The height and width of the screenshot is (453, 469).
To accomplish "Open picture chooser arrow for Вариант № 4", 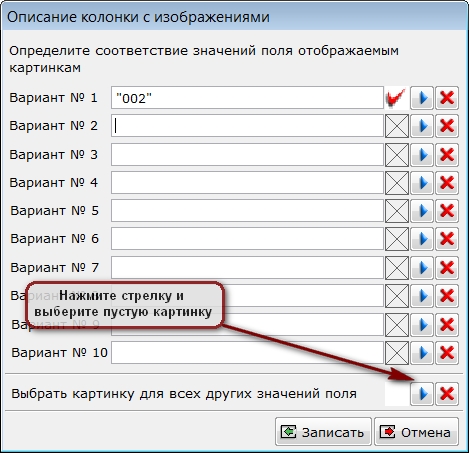I will [x=422, y=183].
